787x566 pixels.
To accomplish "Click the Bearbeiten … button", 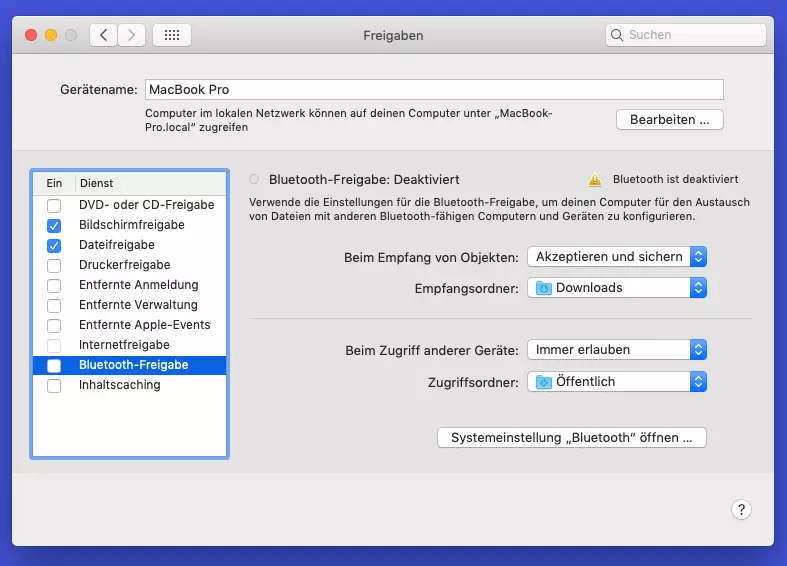I will pyautogui.click(x=670, y=120).
